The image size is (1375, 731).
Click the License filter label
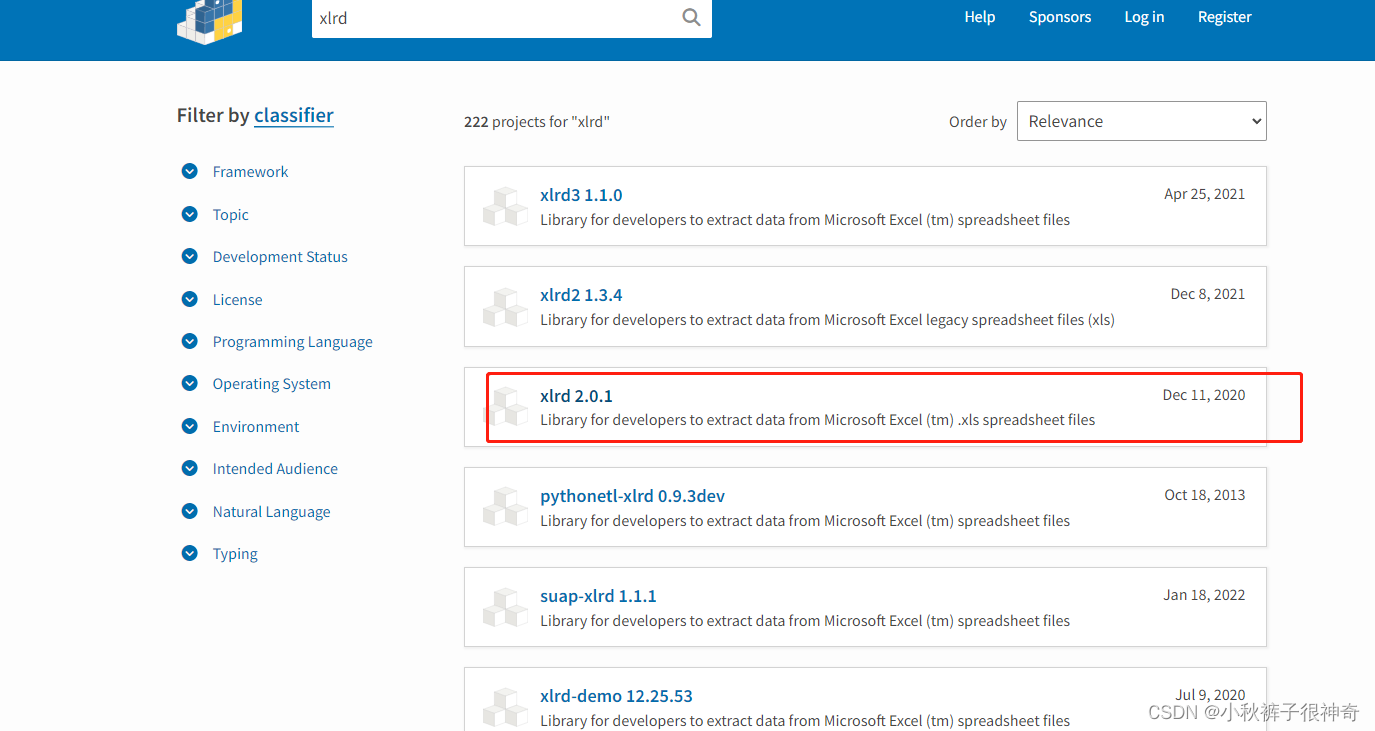[x=237, y=299]
